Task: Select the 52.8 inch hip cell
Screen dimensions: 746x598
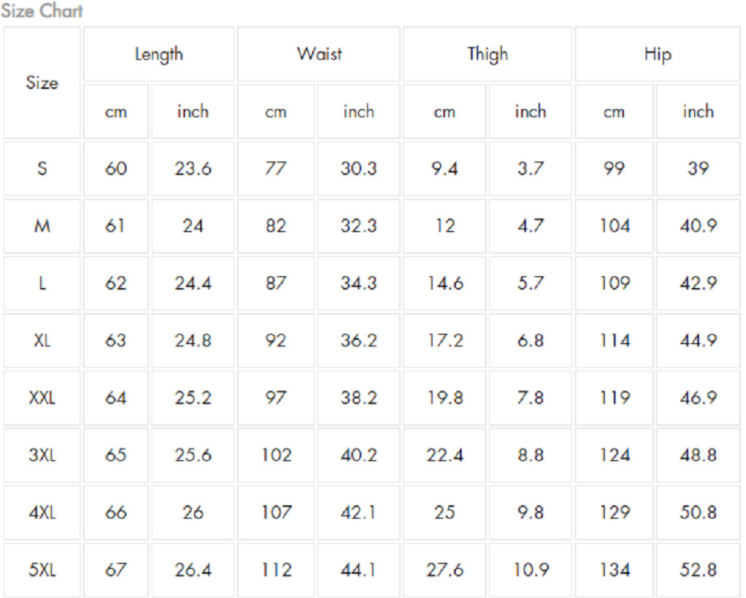Action: pos(698,570)
